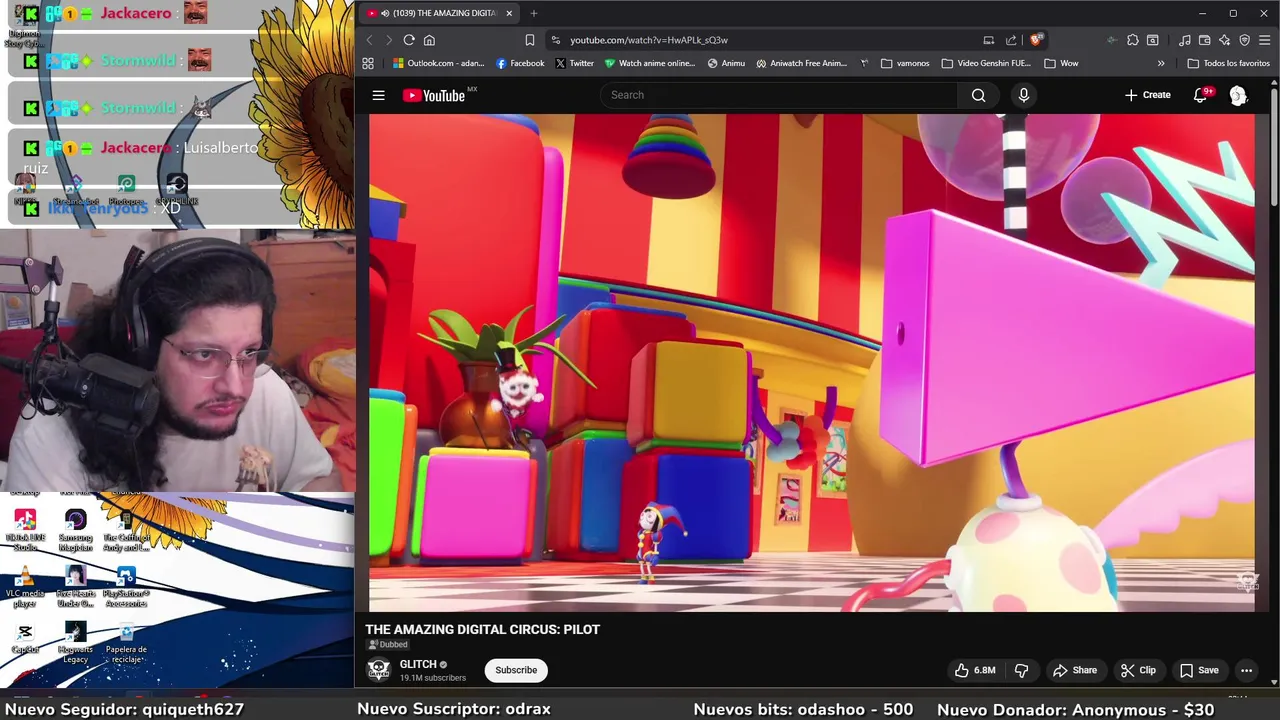The image size is (1280, 720).
Task: Click the video player frame
Action: point(812,362)
